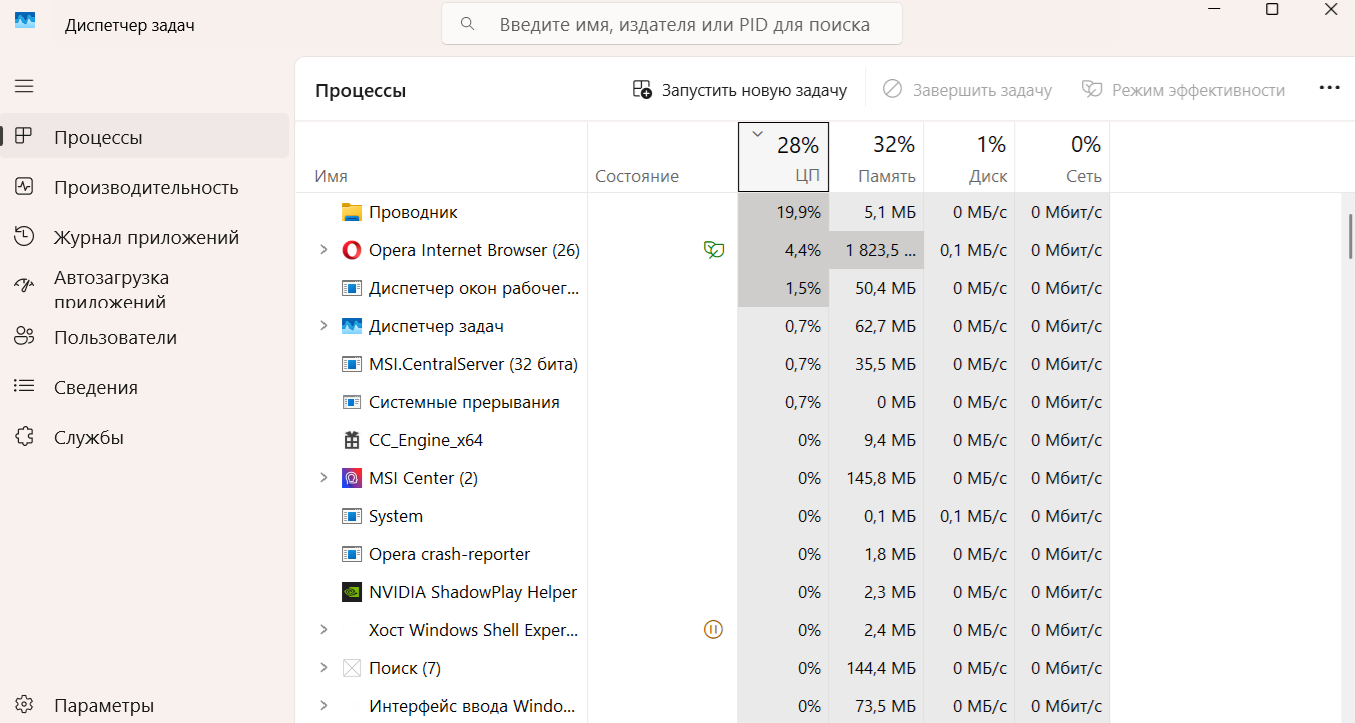Click the Службы services puzzle icon
The image size is (1355, 723).
(x=24, y=437)
